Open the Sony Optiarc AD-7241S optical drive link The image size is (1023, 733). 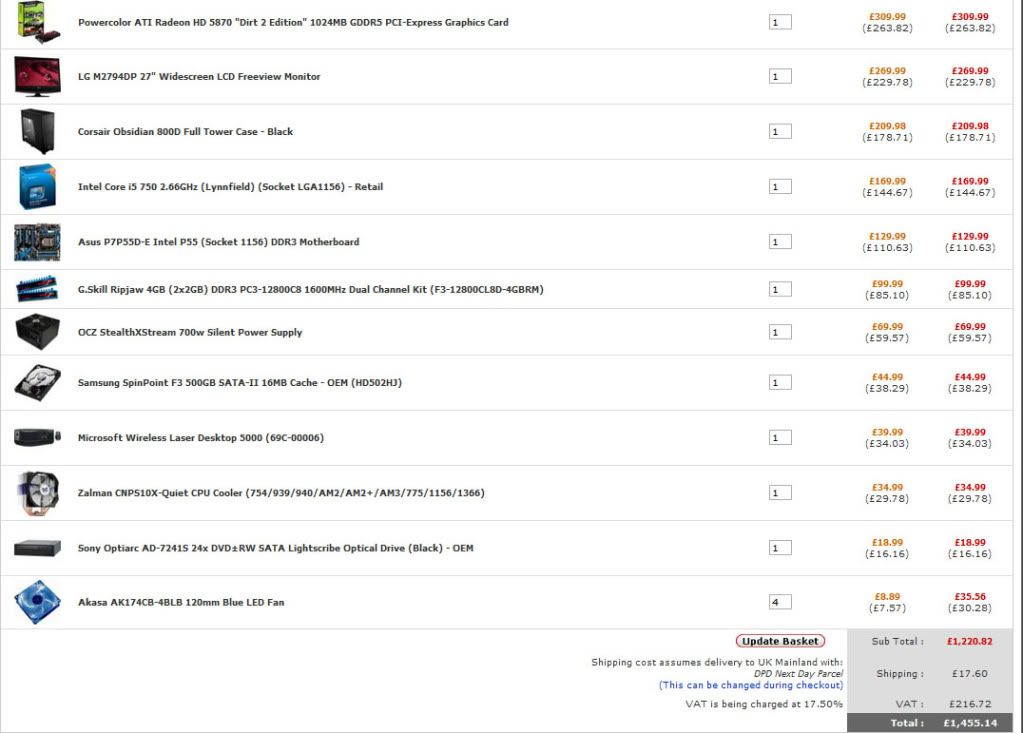(x=275, y=548)
